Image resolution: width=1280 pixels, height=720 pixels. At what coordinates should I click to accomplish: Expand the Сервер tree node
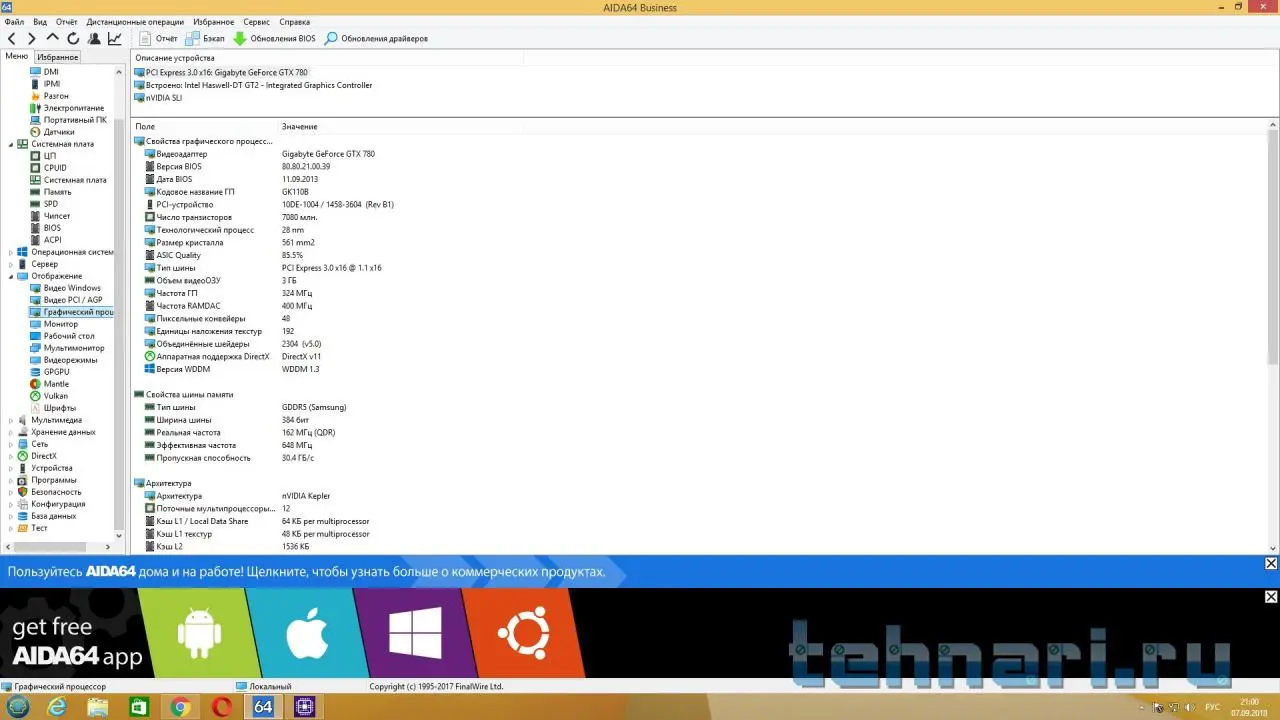(11, 264)
